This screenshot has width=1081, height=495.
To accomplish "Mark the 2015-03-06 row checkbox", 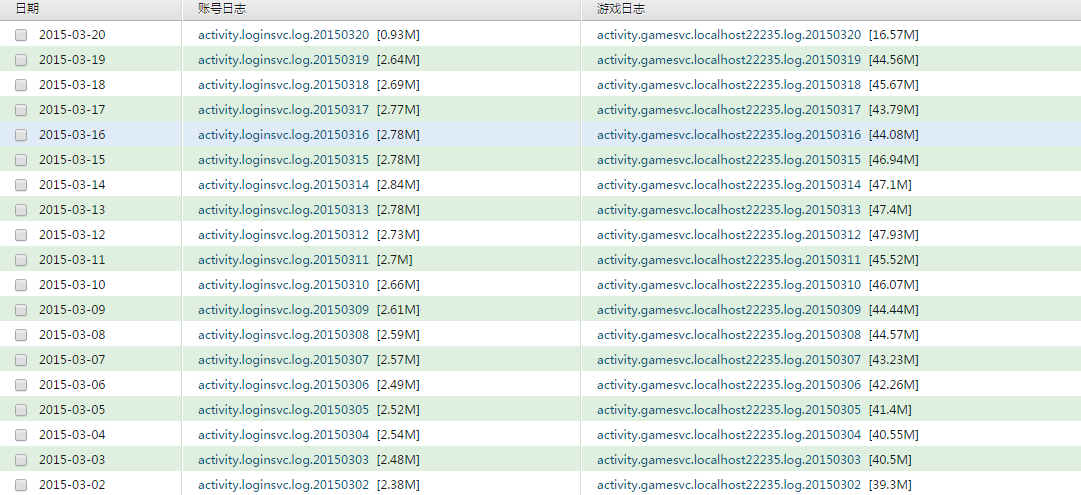I will coord(21,385).
